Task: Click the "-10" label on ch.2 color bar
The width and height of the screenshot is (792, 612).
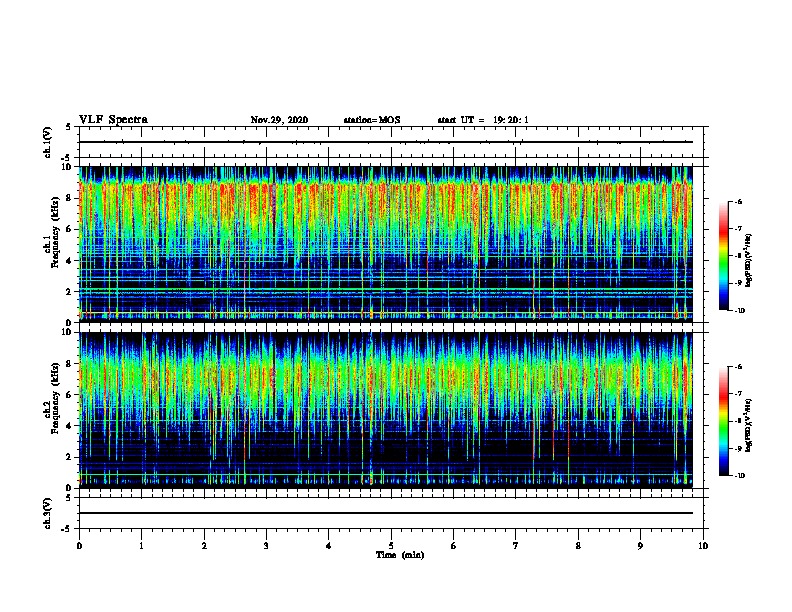Action: click(x=739, y=476)
